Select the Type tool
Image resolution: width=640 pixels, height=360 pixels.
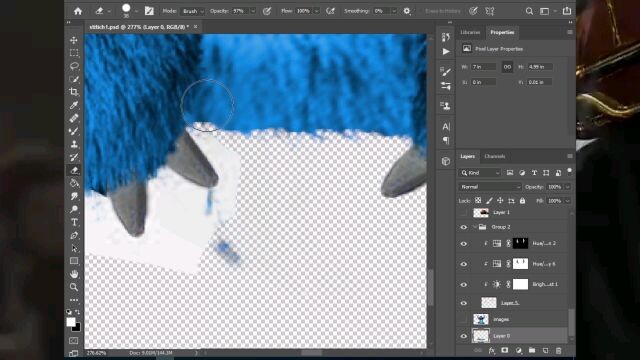pos(74,222)
